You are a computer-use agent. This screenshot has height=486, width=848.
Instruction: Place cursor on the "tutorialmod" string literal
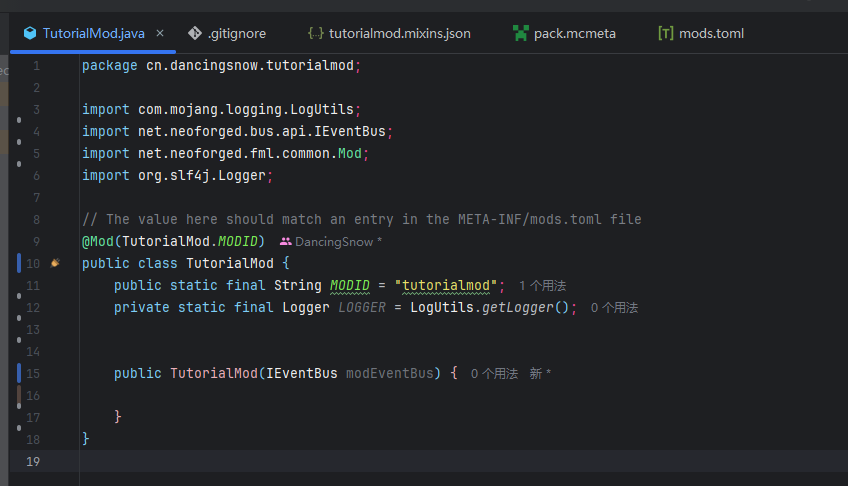(x=449, y=285)
